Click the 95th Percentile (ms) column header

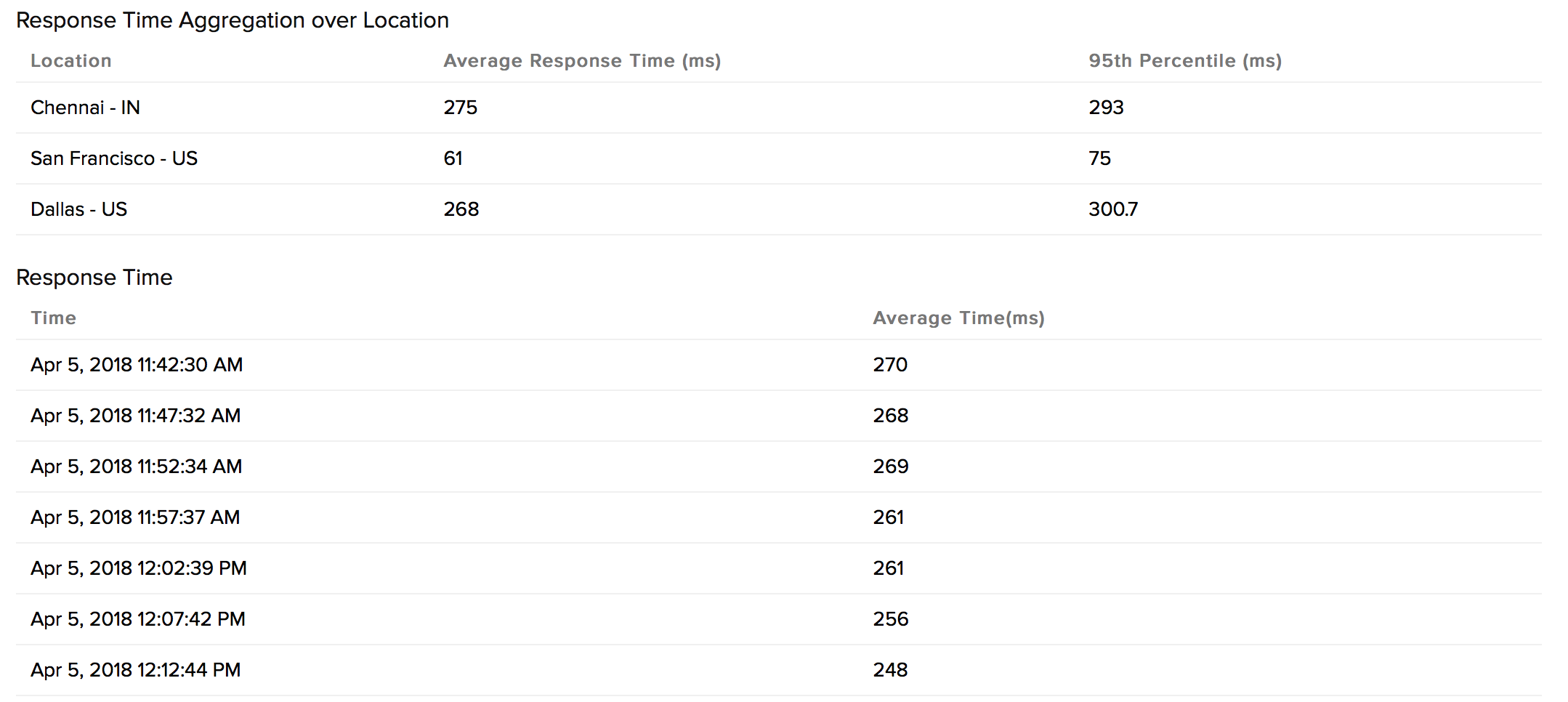[x=1184, y=61]
